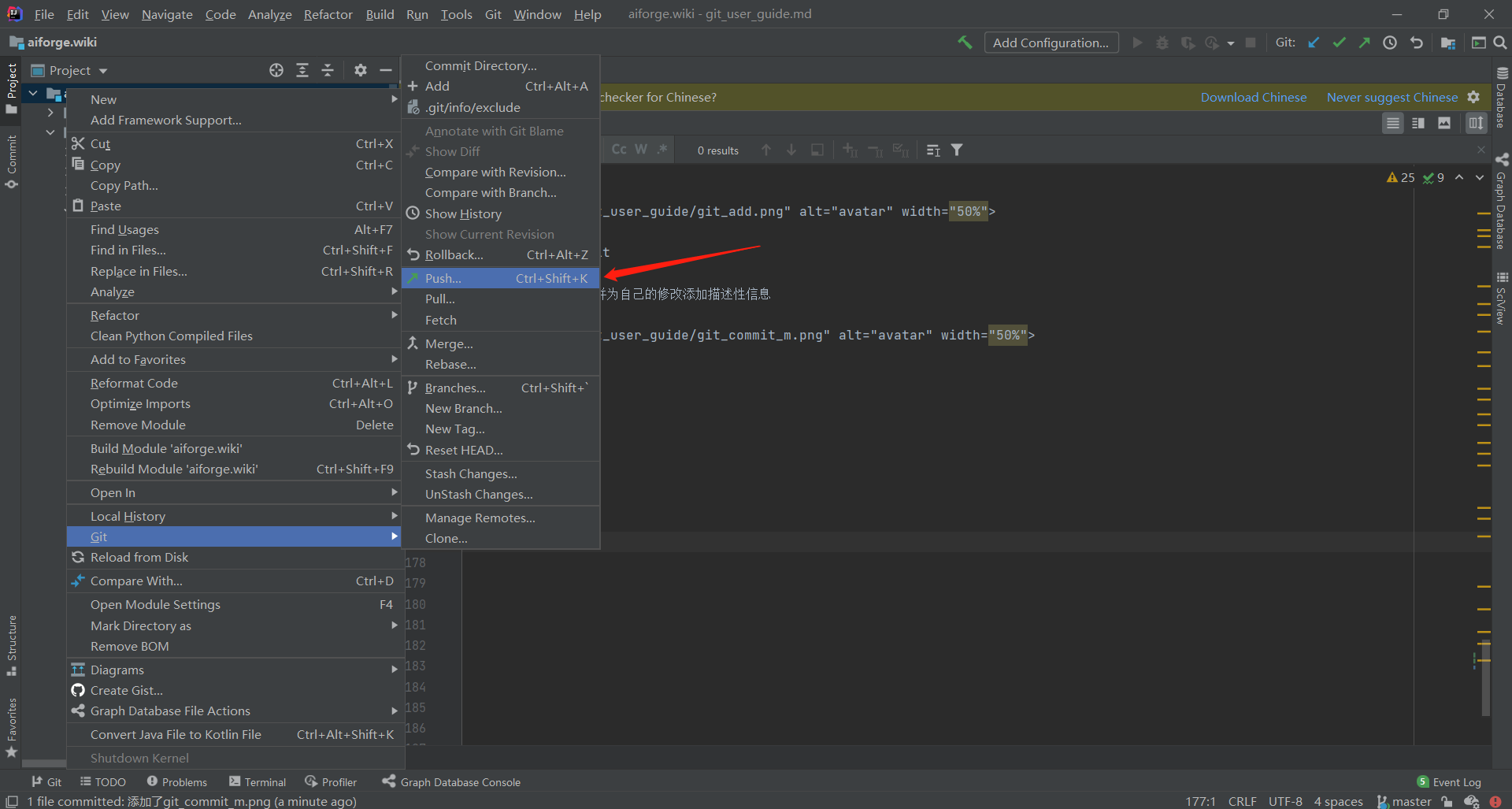Click the Git update project arrow icon
This screenshot has width=1512, height=809.
click(1314, 43)
